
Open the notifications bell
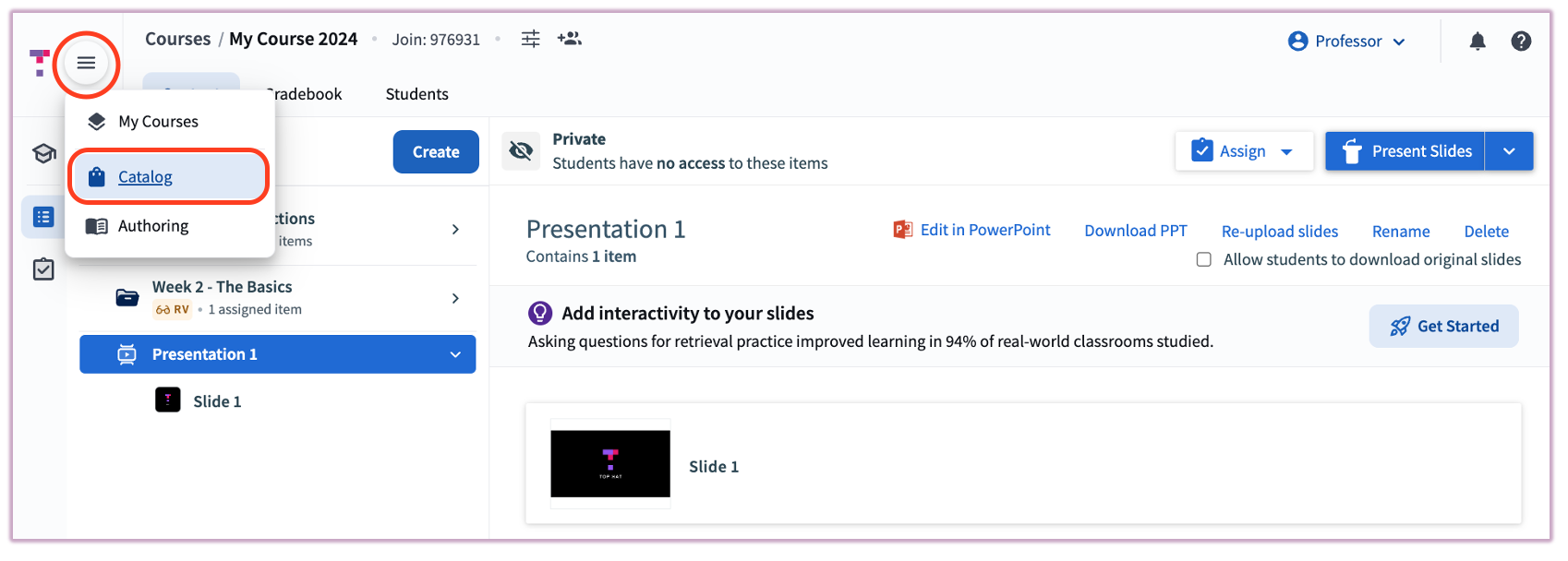[1478, 42]
